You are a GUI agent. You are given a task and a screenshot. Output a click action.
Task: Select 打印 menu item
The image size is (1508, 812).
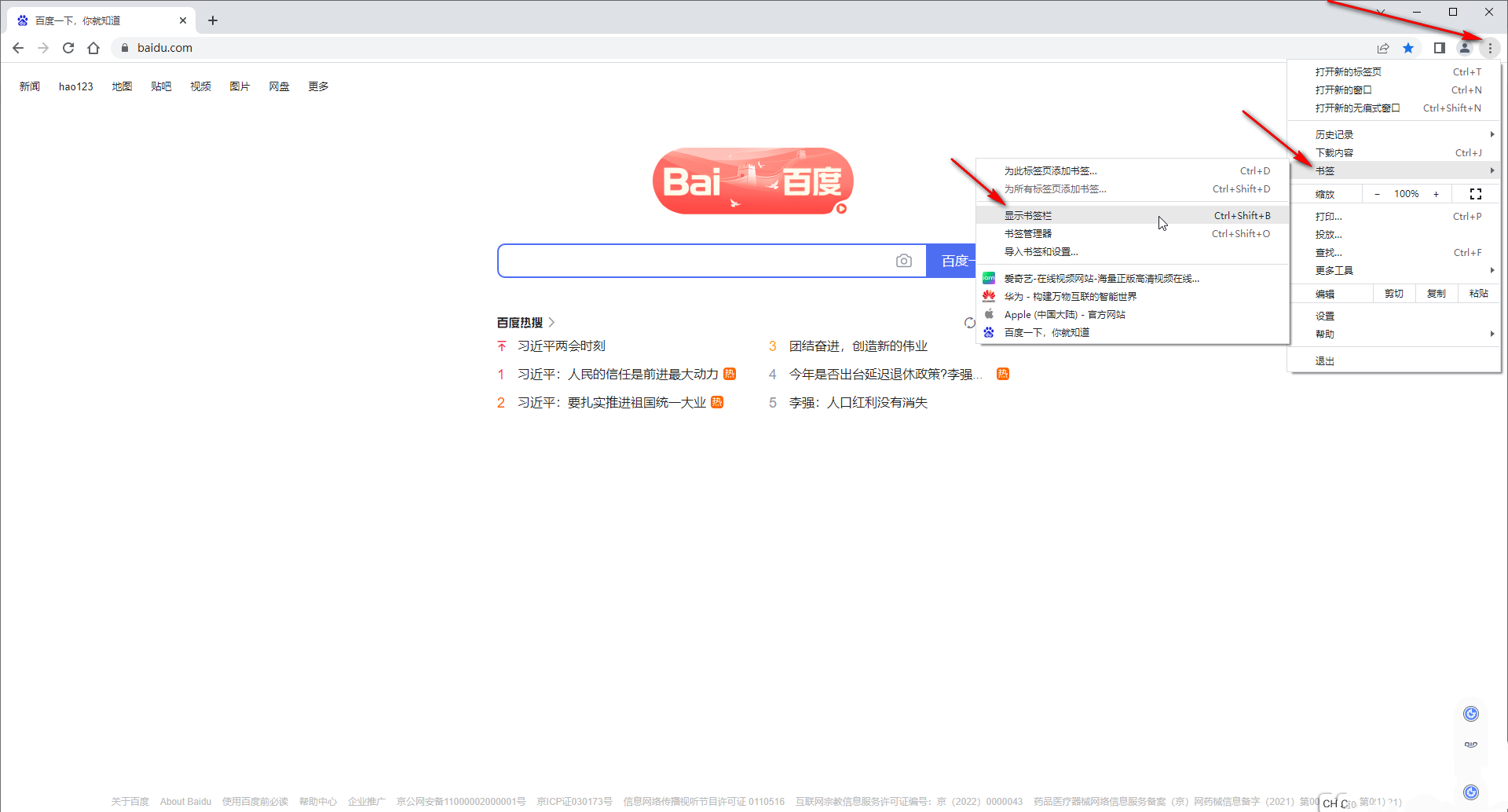click(x=1395, y=216)
